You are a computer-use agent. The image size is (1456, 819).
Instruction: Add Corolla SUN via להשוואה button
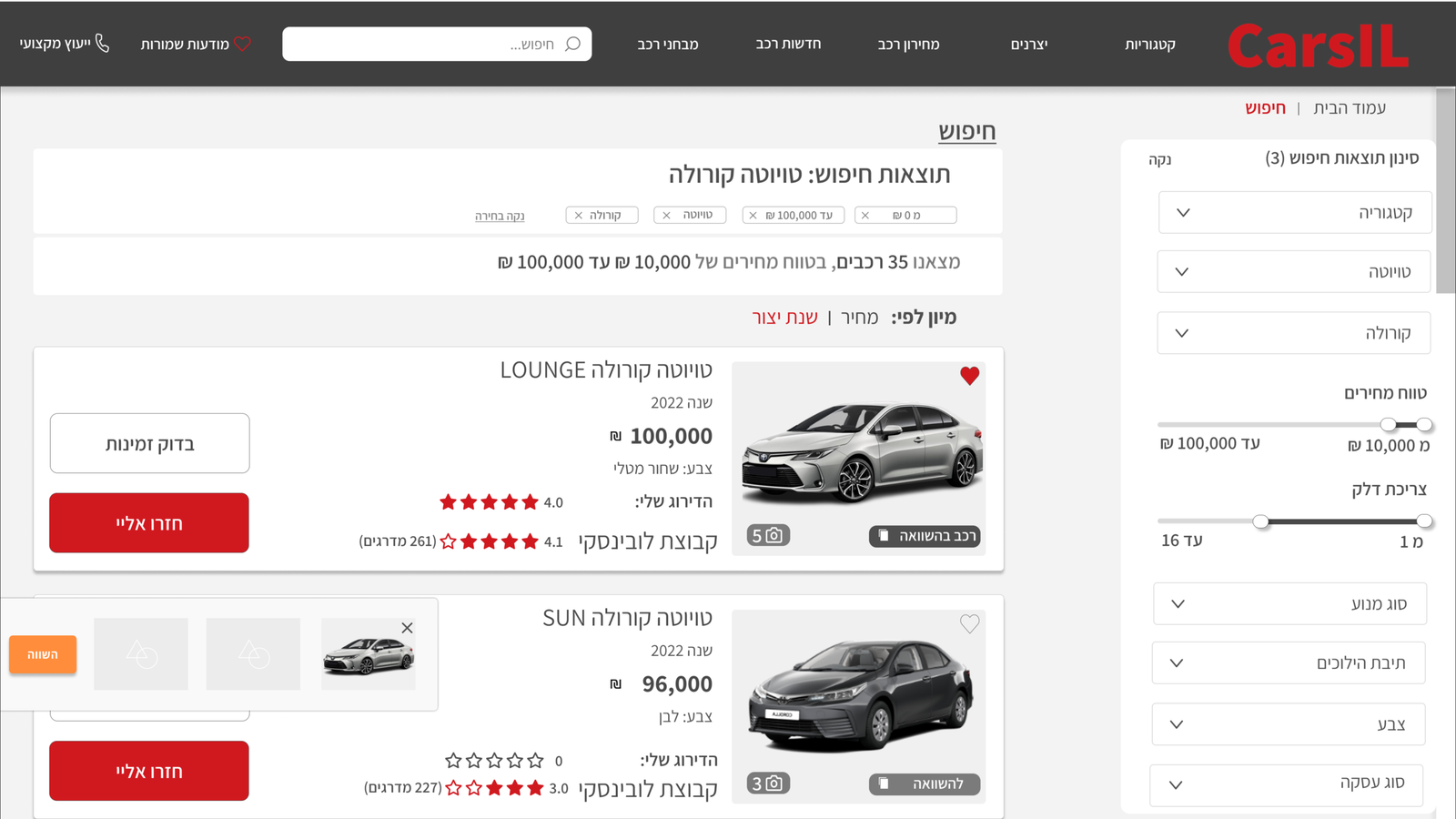(x=925, y=784)
